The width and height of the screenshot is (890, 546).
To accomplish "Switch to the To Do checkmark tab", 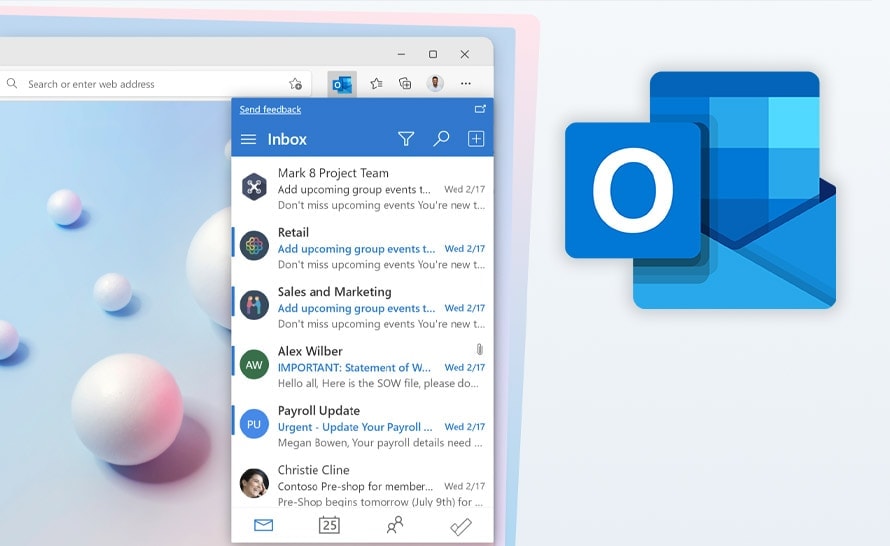I will pos(461,526).
